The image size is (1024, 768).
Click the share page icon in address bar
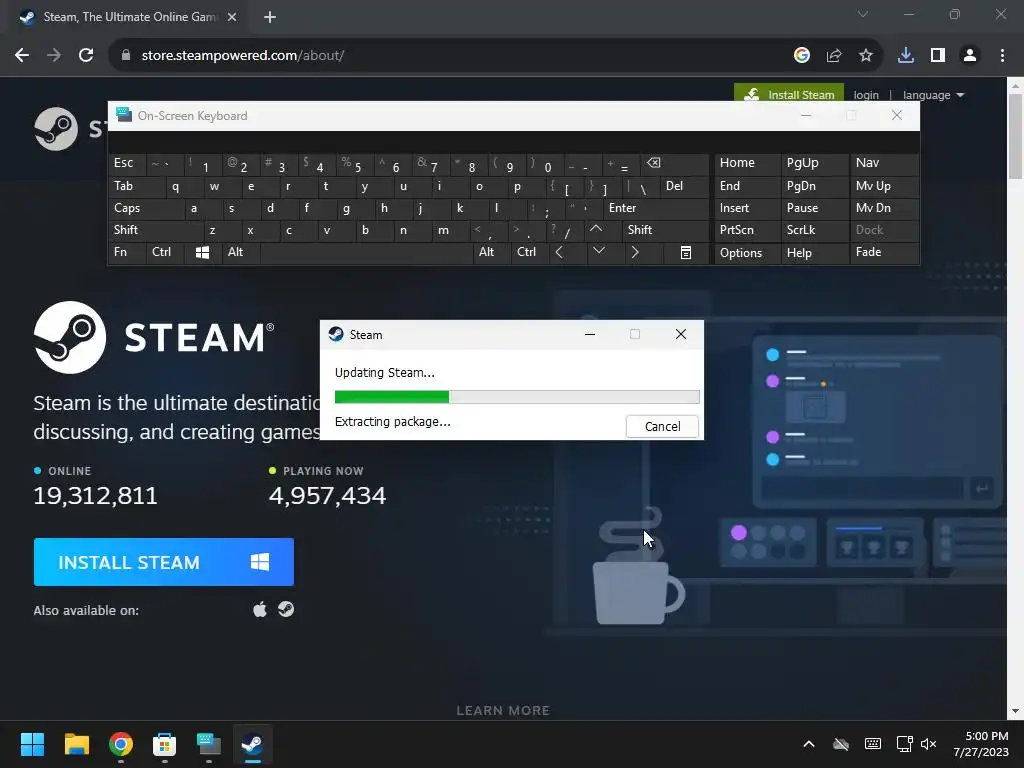pos(833,56)
